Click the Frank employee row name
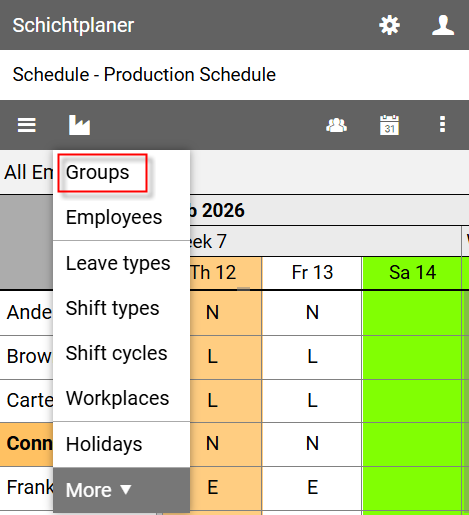 (27, 488)
